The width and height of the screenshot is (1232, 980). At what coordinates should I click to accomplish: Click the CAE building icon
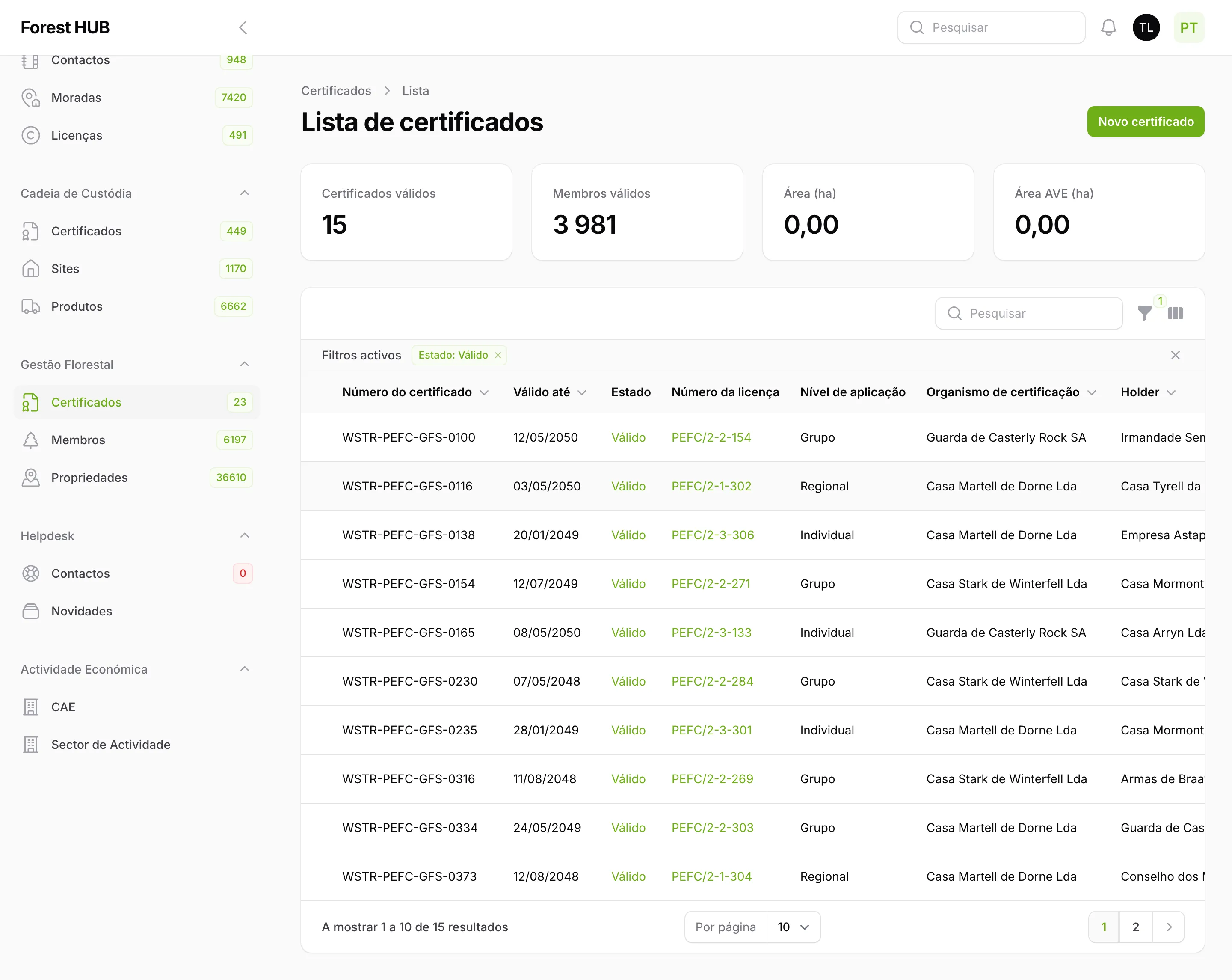(x=31, y=707)
